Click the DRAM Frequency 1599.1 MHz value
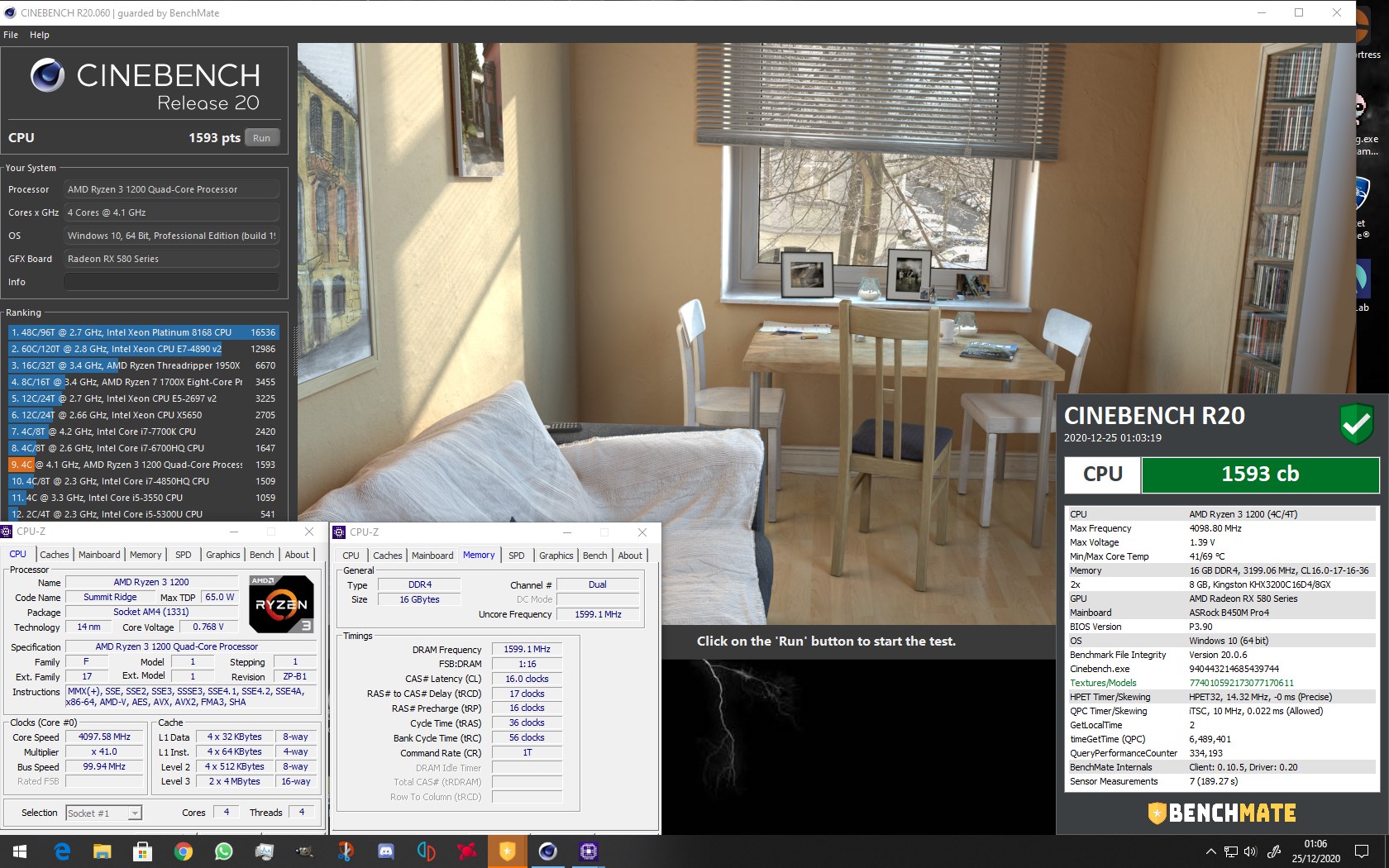This screenshot has height=868, width=1389. tap(527, 649)
